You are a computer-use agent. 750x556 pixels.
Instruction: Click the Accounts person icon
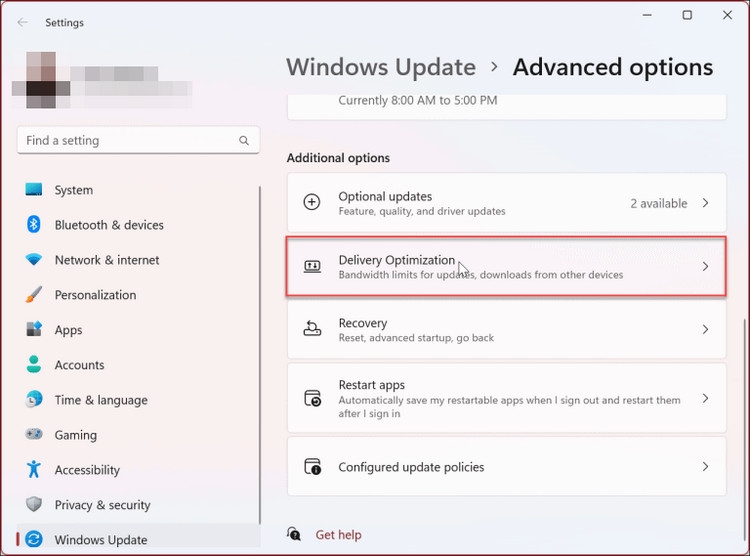pos(33,364)
